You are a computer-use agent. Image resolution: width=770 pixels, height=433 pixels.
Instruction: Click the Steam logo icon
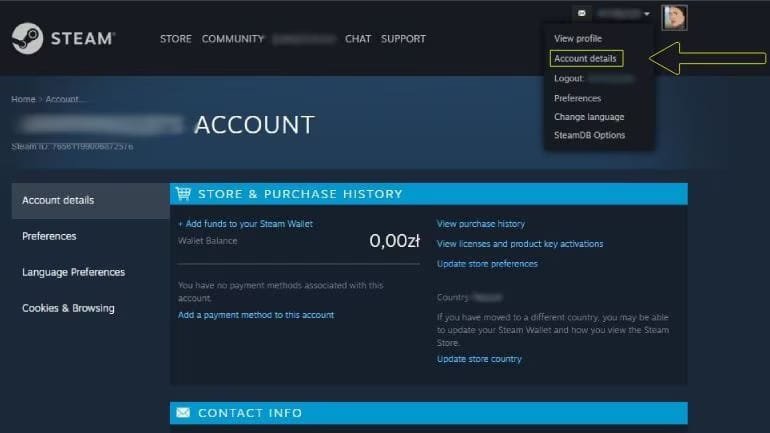26,39
